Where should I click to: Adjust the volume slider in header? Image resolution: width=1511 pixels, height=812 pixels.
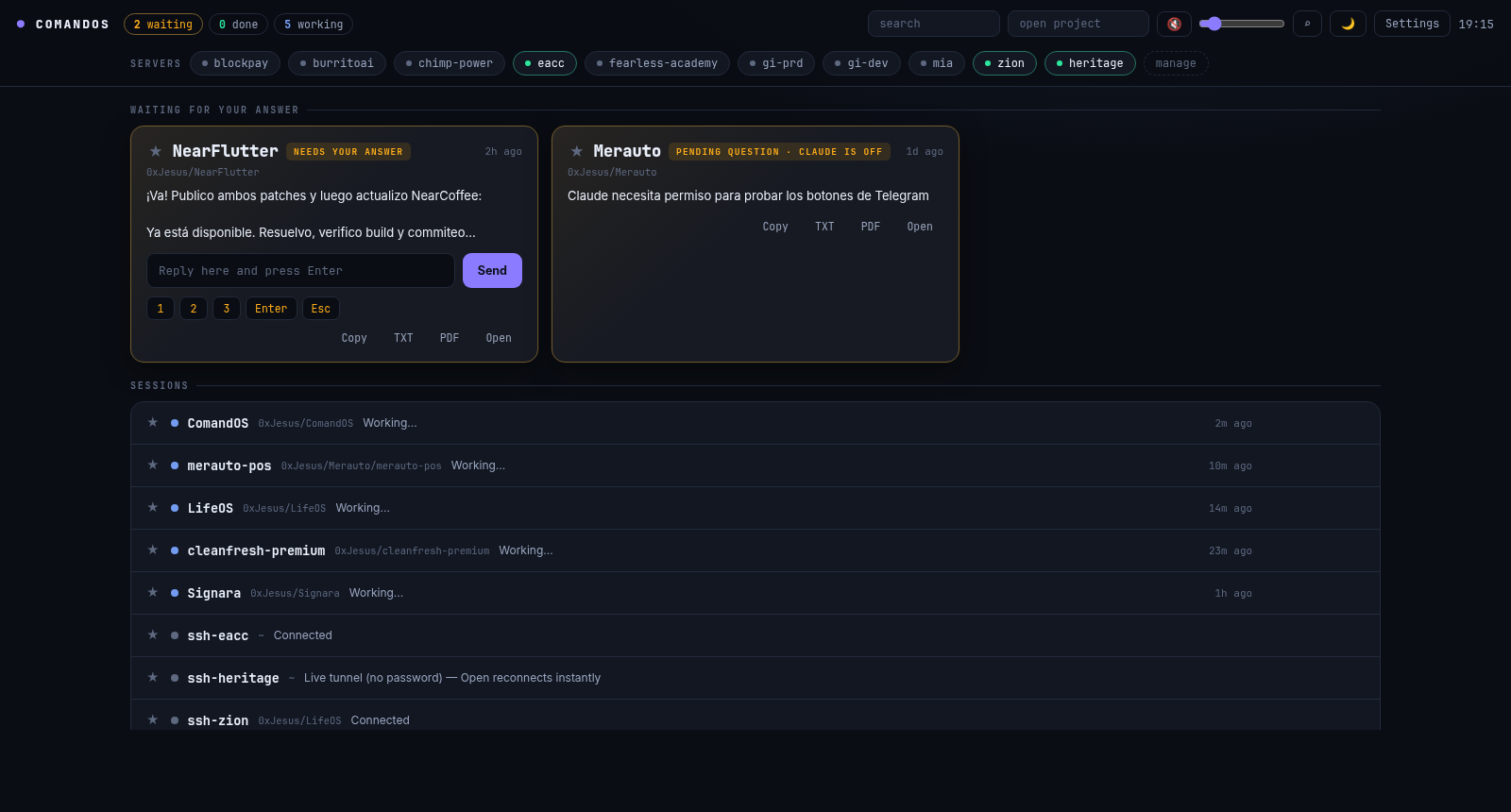1241,24
